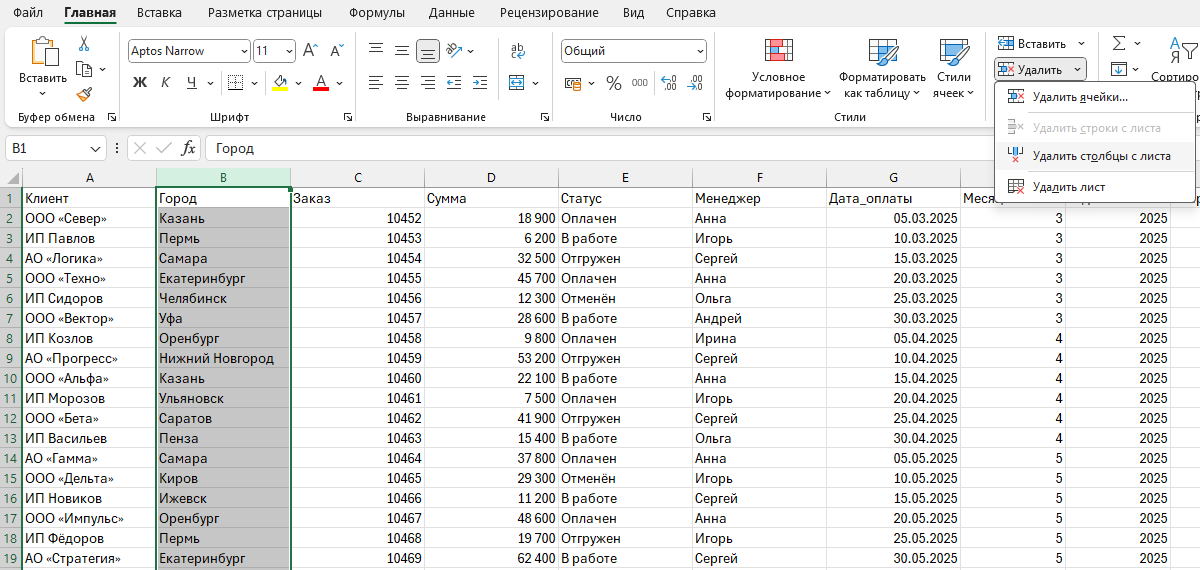Click the column D header
Screen dimensions: 1200x570
pos(491,178)
